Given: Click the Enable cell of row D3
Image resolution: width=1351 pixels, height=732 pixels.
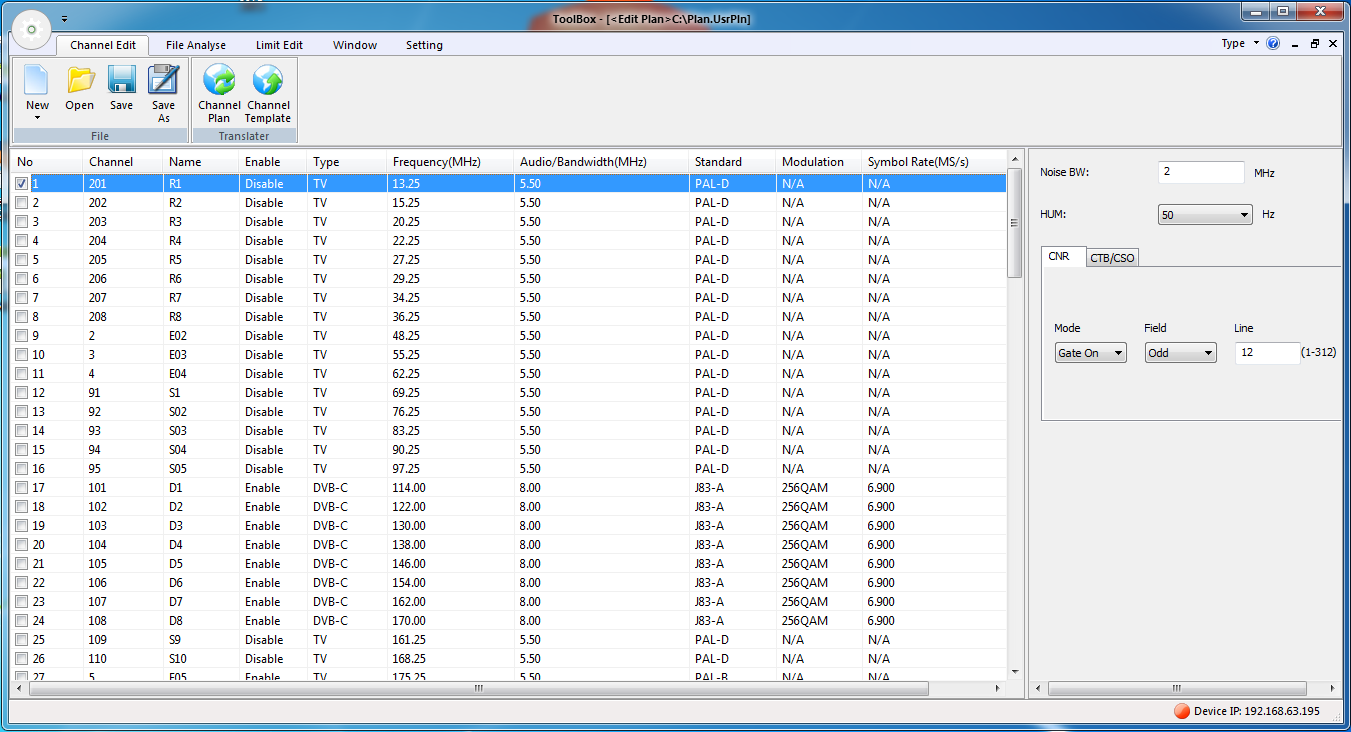Looking at the screenshot, I should click(x=273, y=526).
